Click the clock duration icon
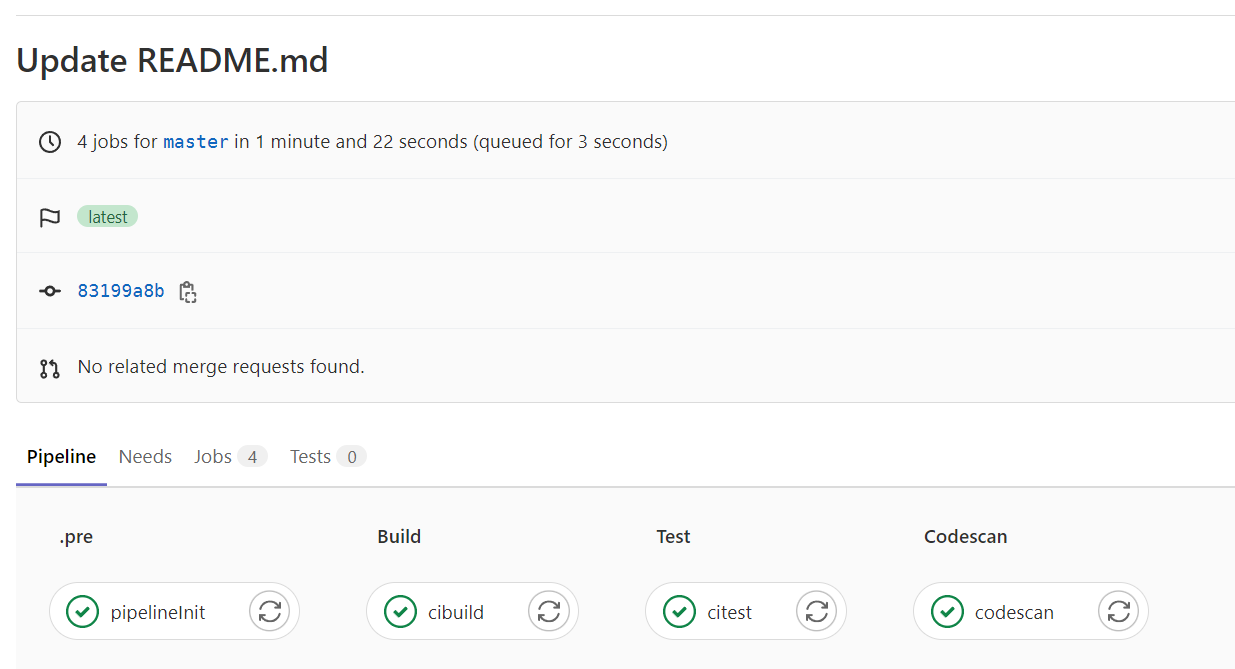 click(x=50, y=142)
